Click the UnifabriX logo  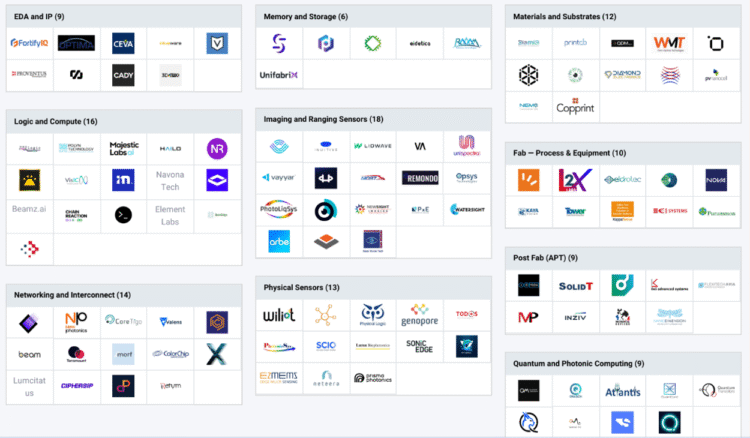click(x=279, y=75)
